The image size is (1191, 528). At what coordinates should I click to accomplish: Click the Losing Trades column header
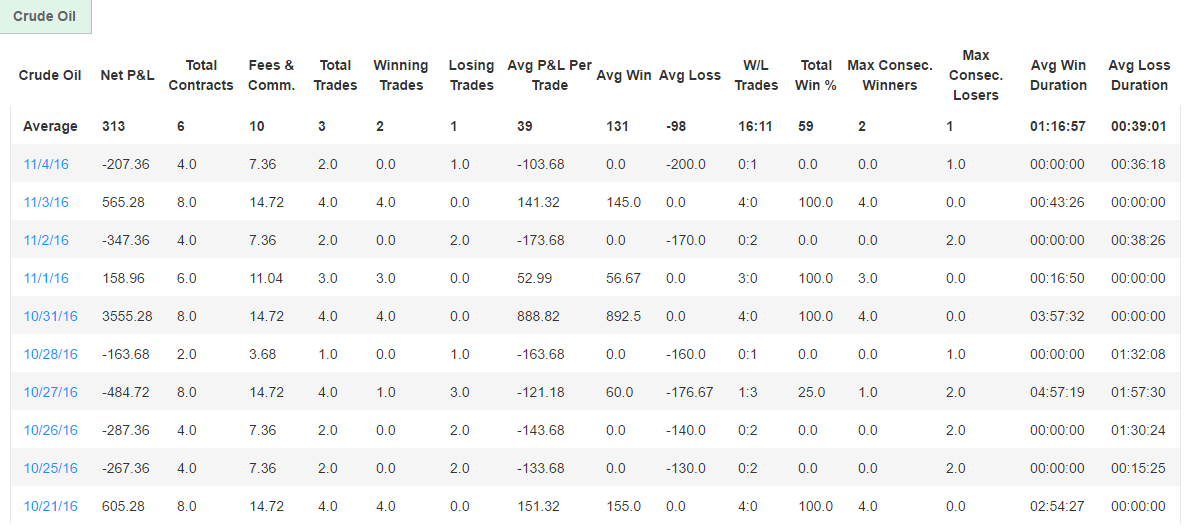point(471,75)
